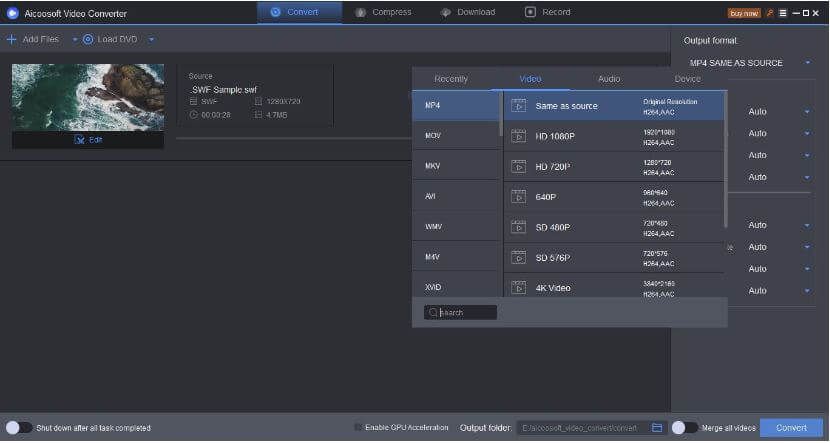Click the 4K Video preset icon
Screen dimensions: 830x443
click(x=519, y=288)
